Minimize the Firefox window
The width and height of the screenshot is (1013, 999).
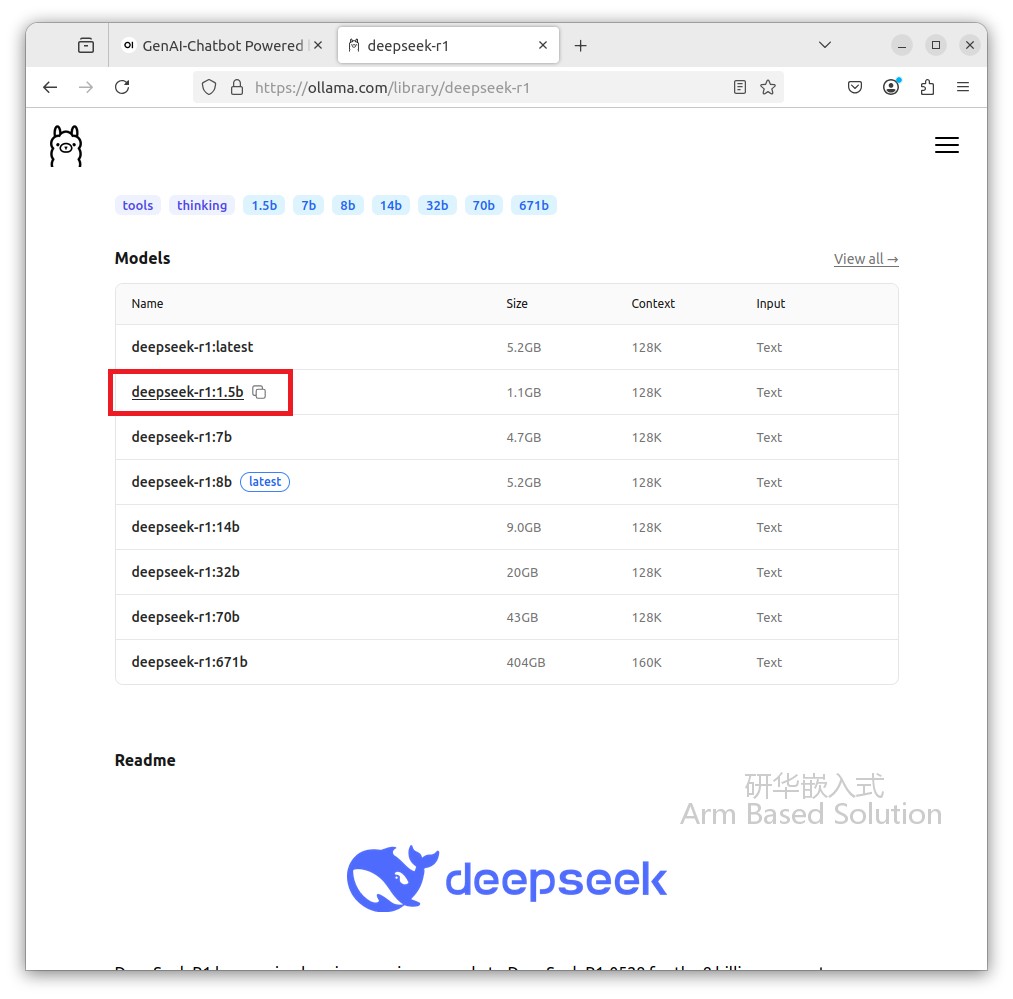pyautogui.click(x=901, y=45)
